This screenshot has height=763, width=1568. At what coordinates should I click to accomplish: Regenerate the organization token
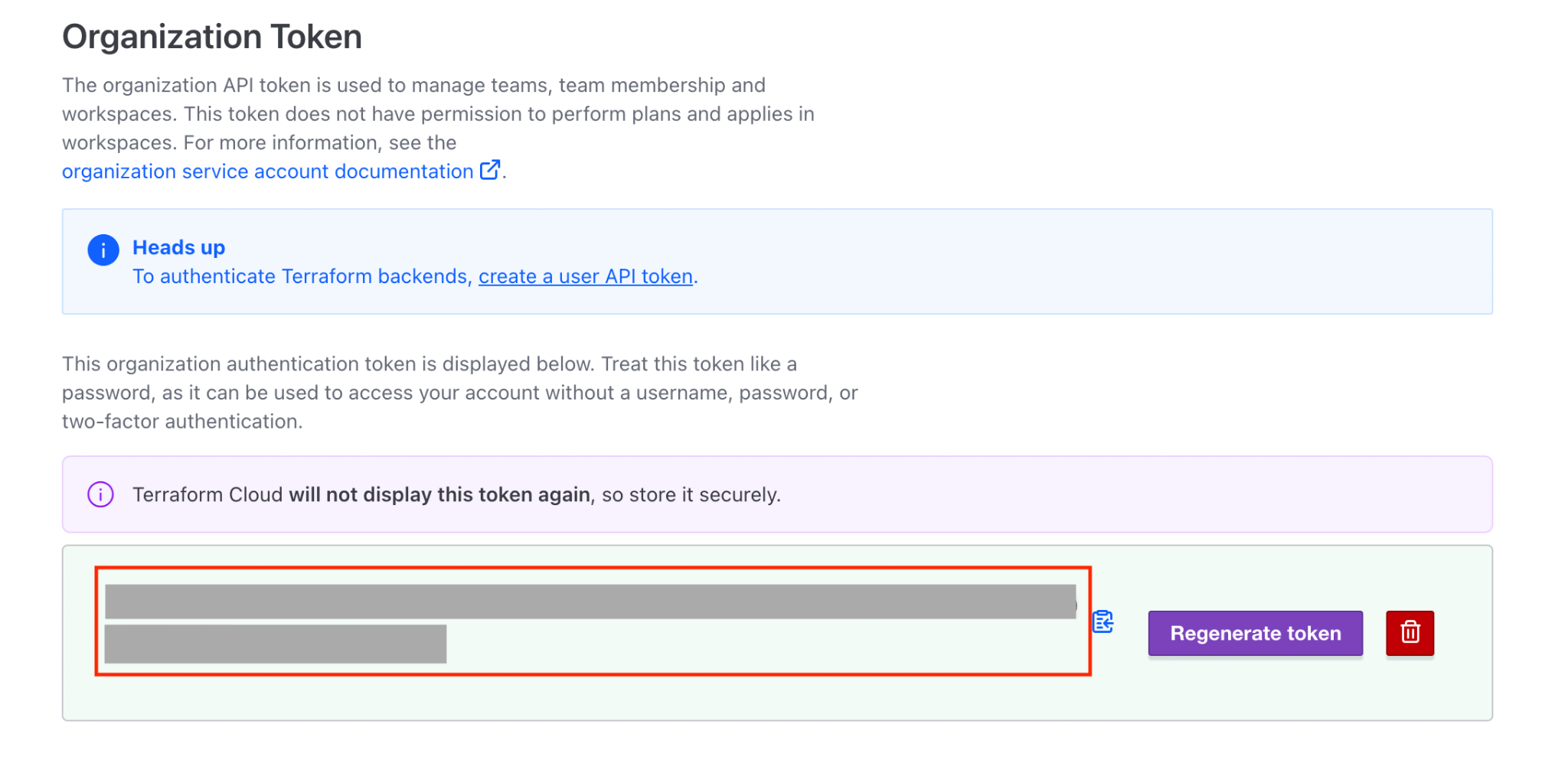(x=1255, y=633)
